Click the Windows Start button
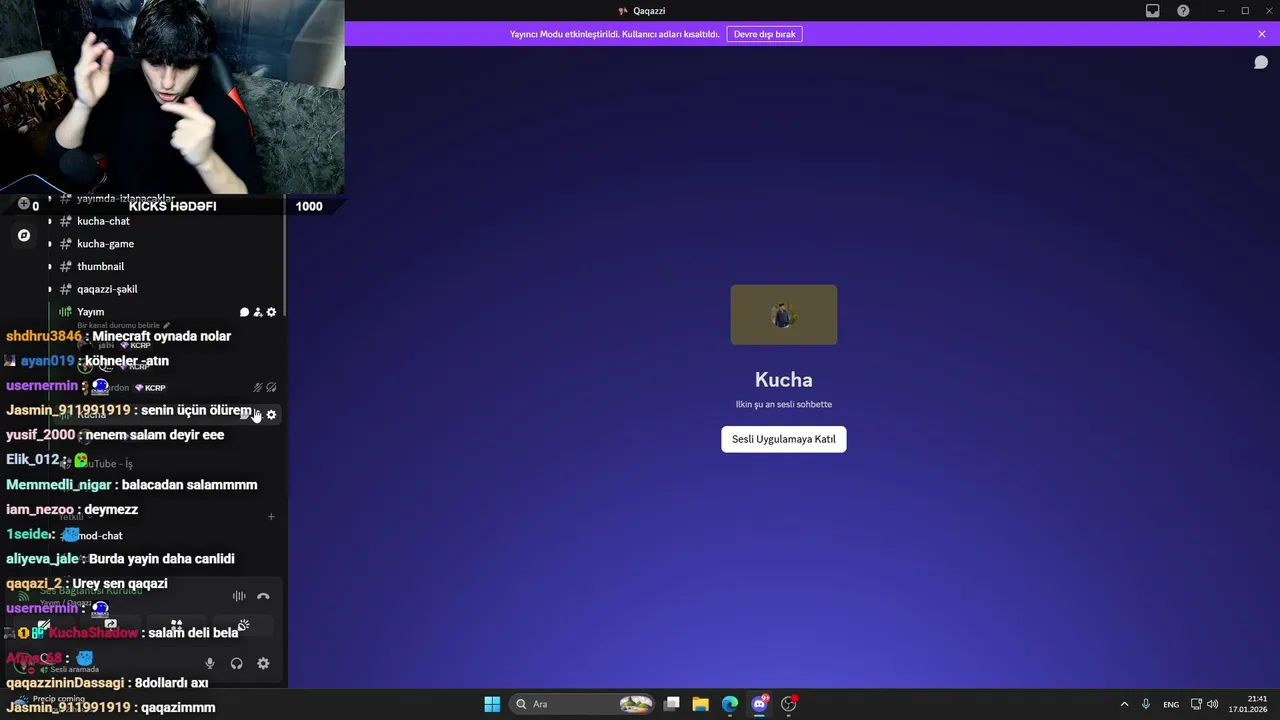 tap(492, 704)
